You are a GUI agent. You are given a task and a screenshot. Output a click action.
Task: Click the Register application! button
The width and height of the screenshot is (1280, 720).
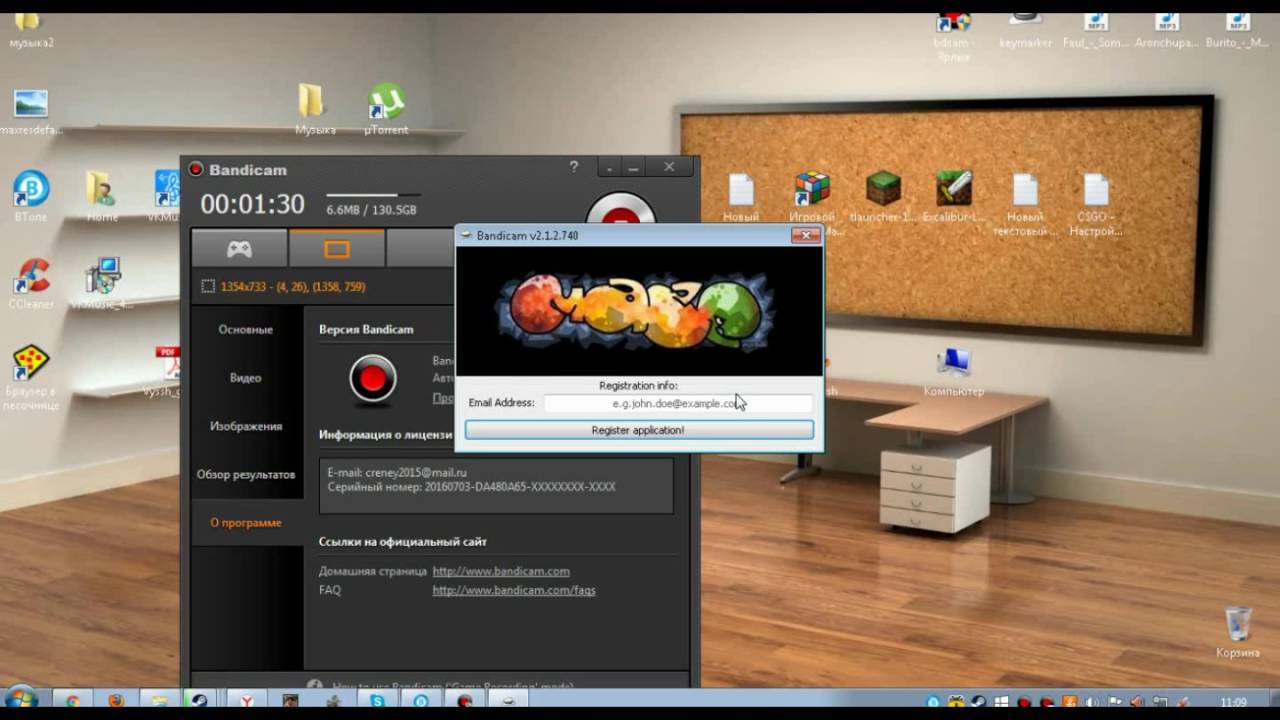tap(638, 430)
